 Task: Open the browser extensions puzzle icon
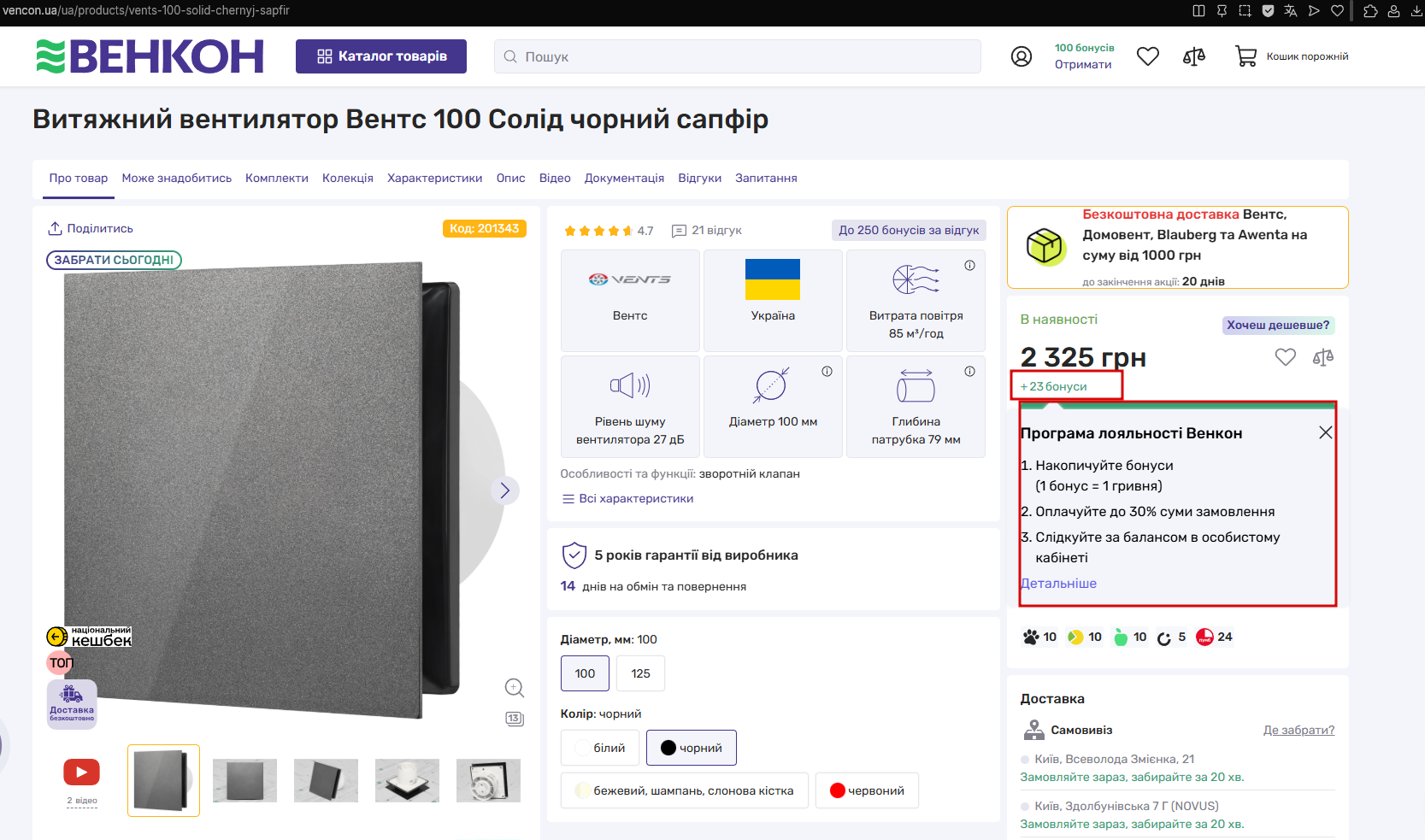1370,11
